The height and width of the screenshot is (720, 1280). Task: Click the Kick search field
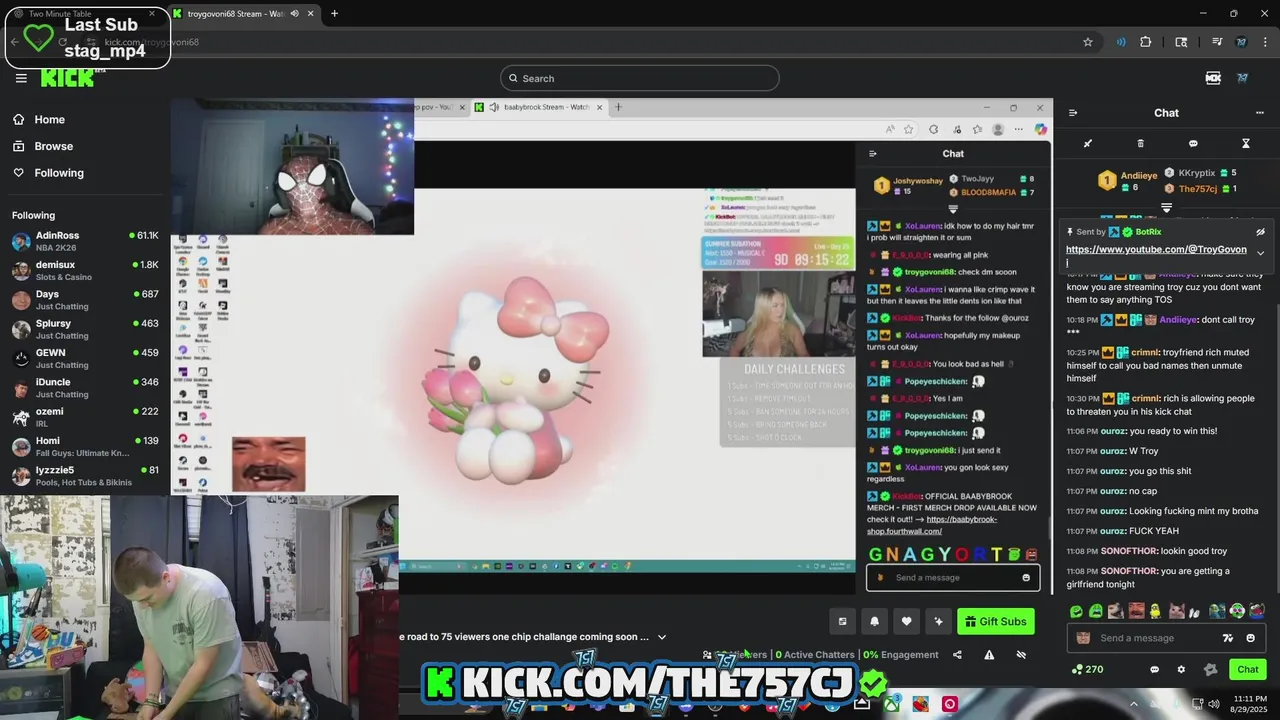pos(640,78)
